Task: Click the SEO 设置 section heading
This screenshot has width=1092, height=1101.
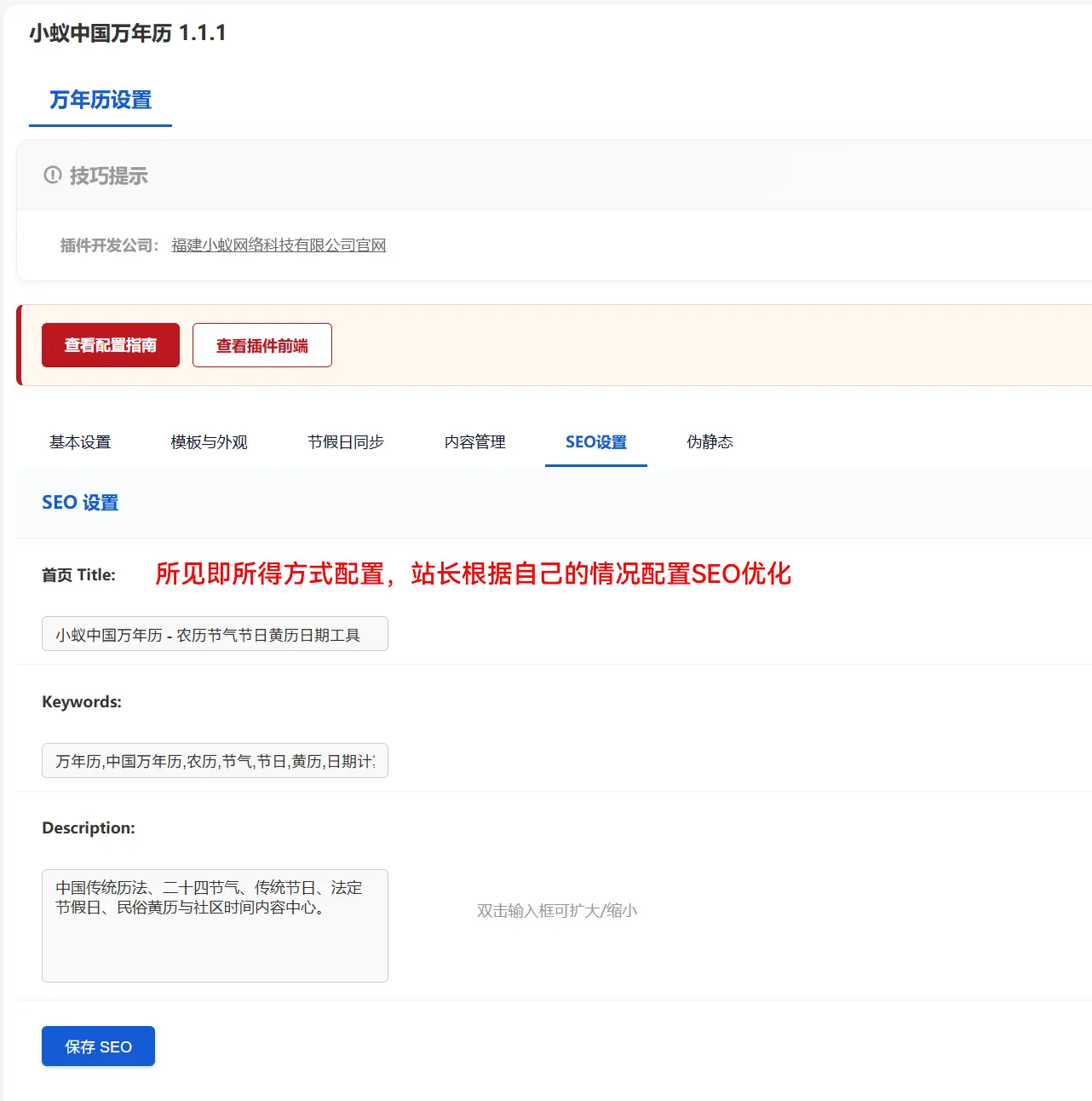Action: pos(80,503)
